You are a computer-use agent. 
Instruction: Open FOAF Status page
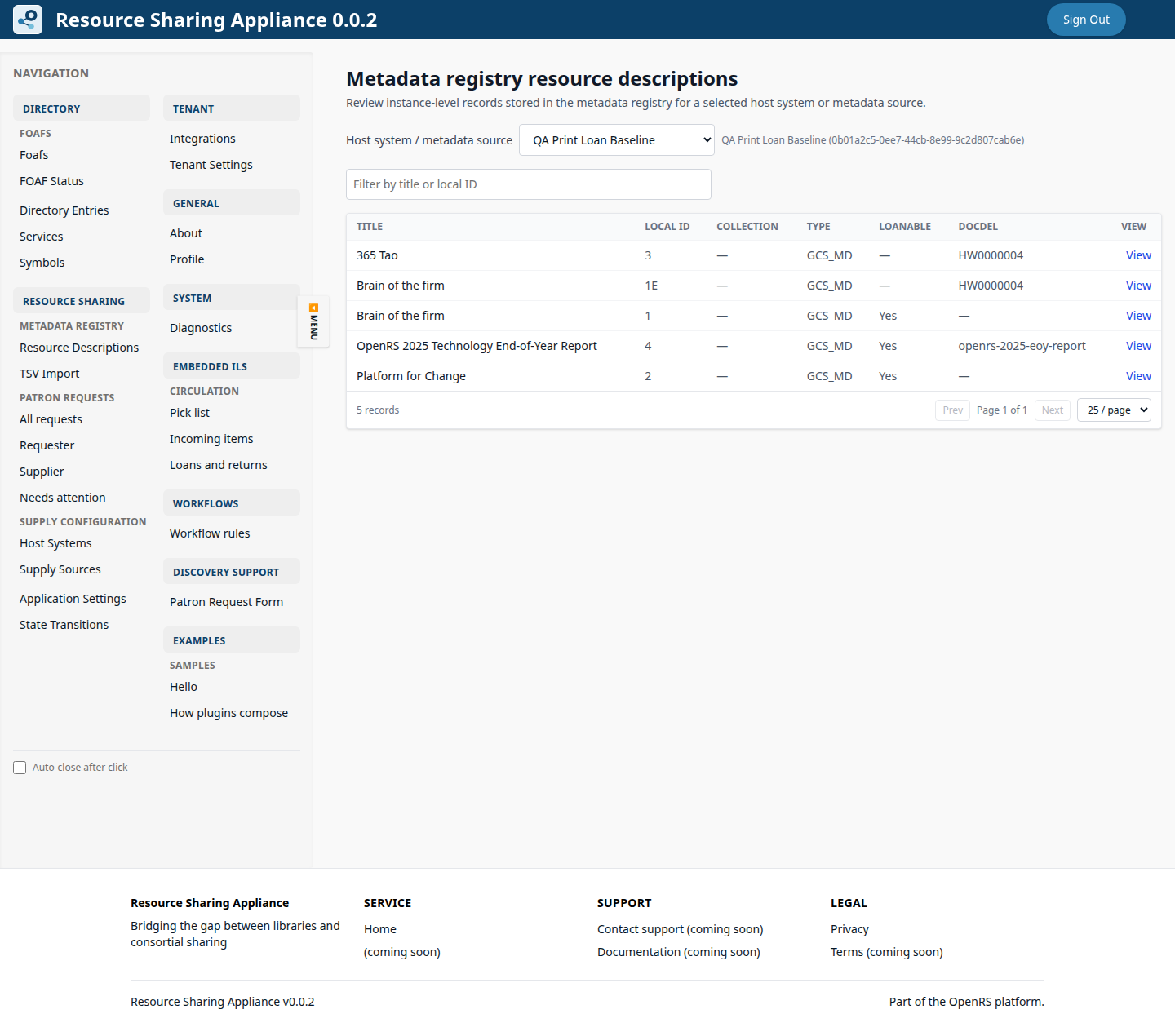51,181
